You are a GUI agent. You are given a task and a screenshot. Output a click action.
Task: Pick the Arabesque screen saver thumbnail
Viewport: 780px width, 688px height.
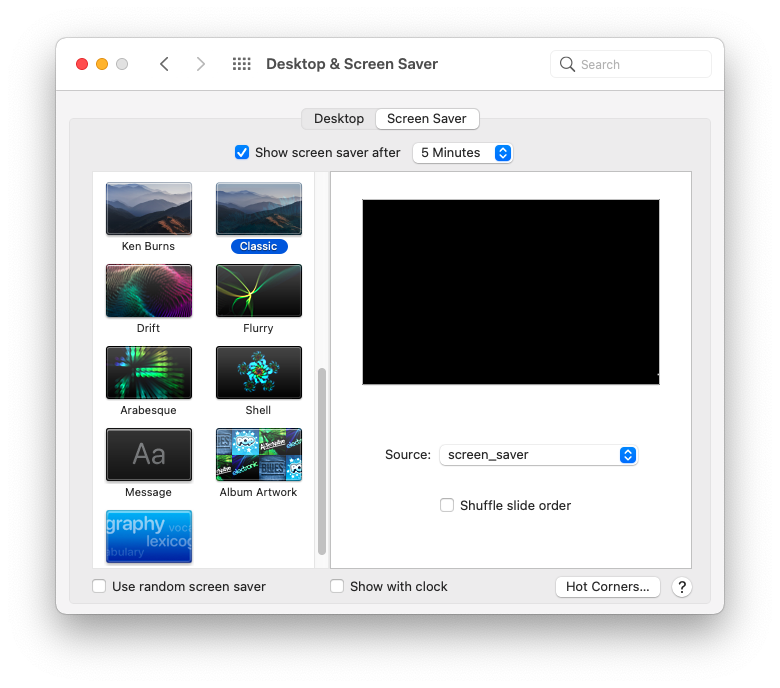[x=149, y=373]
